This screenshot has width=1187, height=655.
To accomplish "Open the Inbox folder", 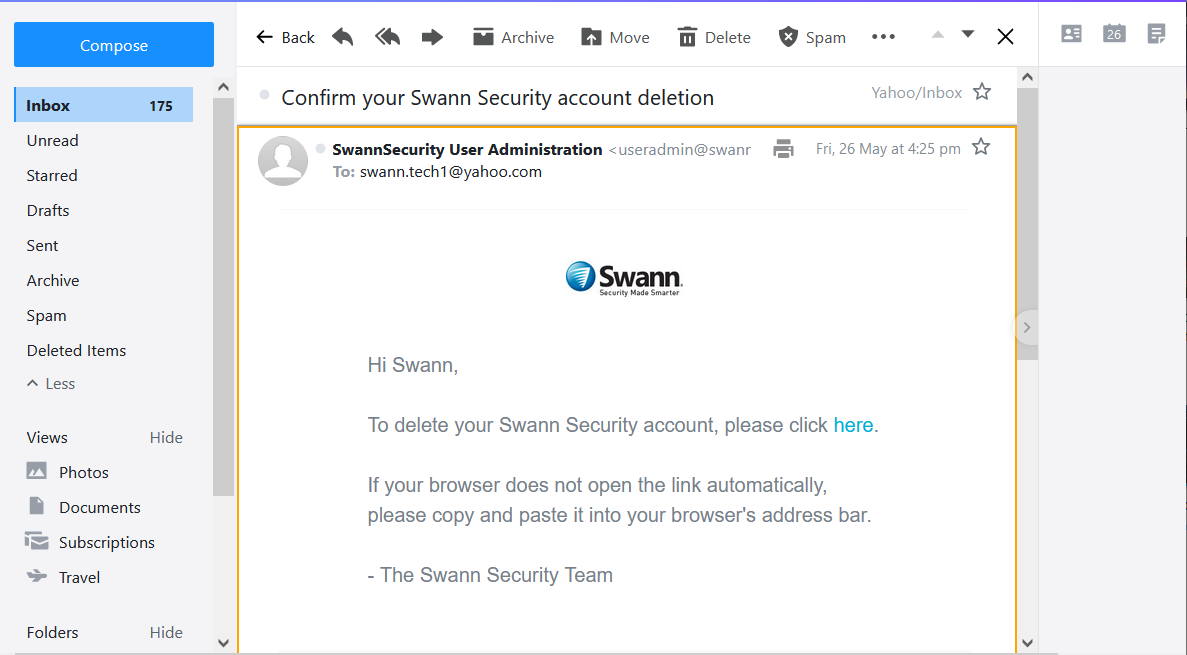I will pos(104,105).
